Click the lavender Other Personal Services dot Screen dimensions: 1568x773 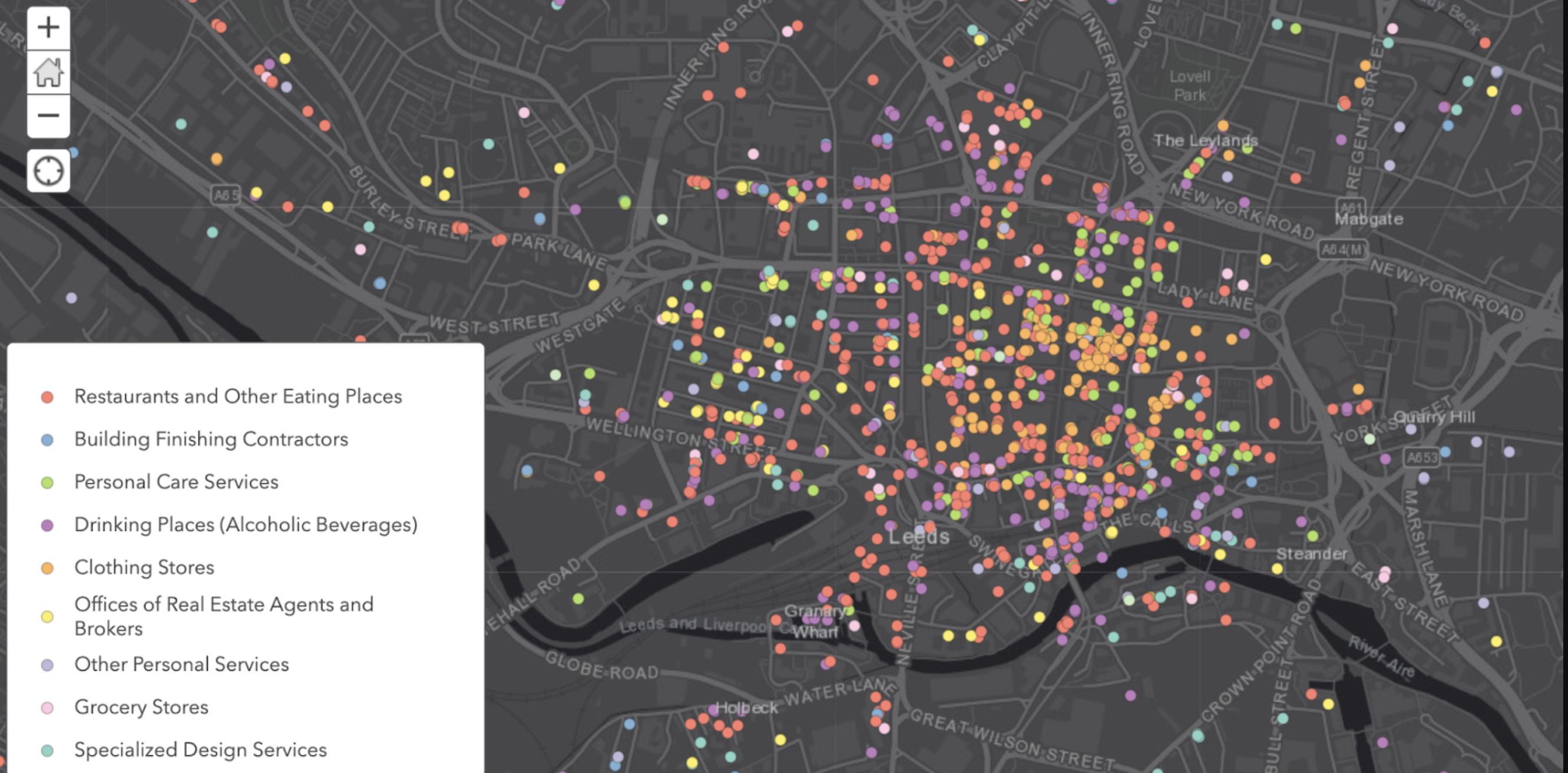tap(47, 665)
